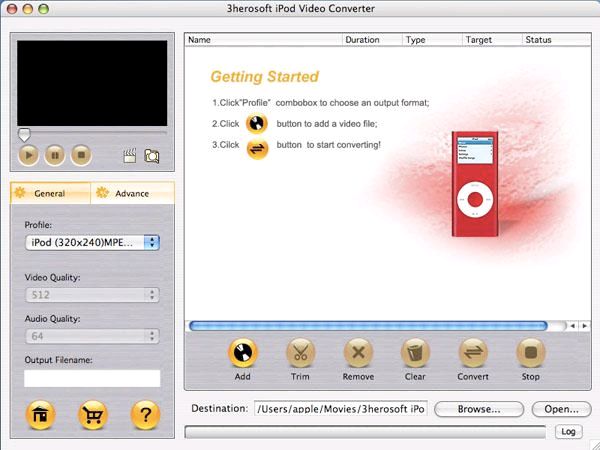Click the Clear list trash icon
The width and height of the screenshot is (600, 450).
coord(415,353)
